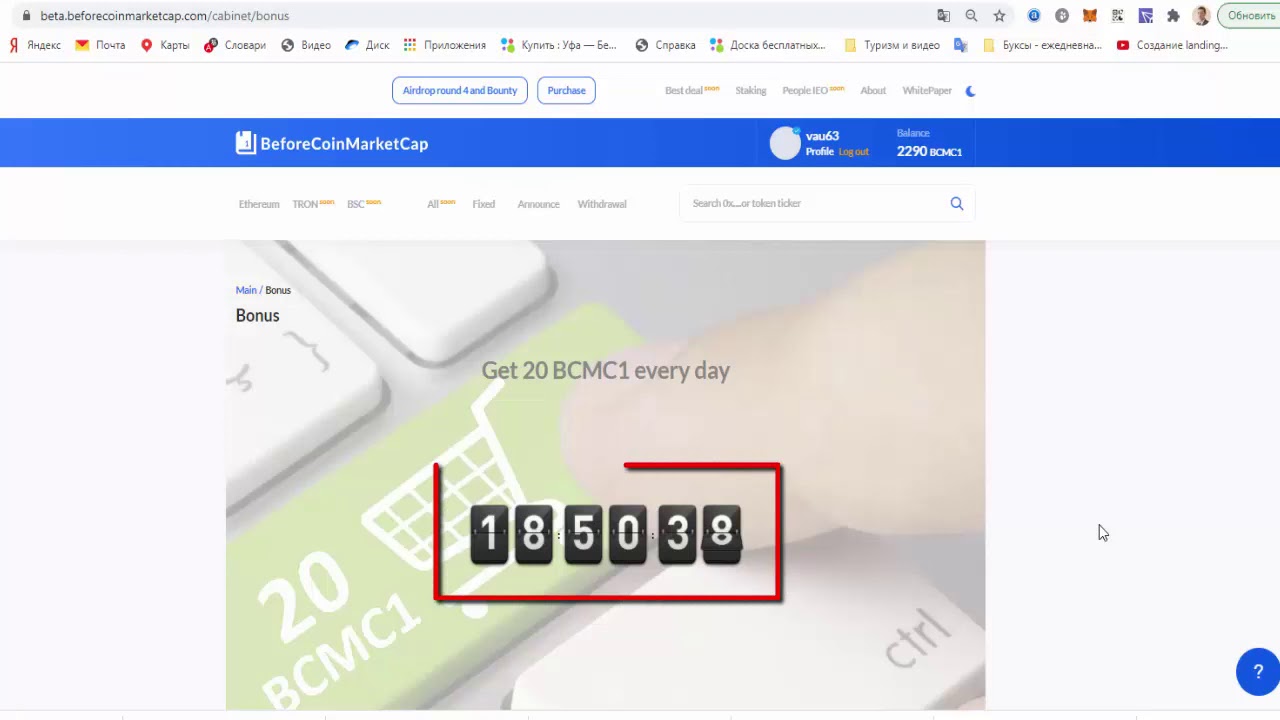The width and height of the screenshot is (1280, 720).
Task: Open the People IEO menu item
Action: [812, 90]
